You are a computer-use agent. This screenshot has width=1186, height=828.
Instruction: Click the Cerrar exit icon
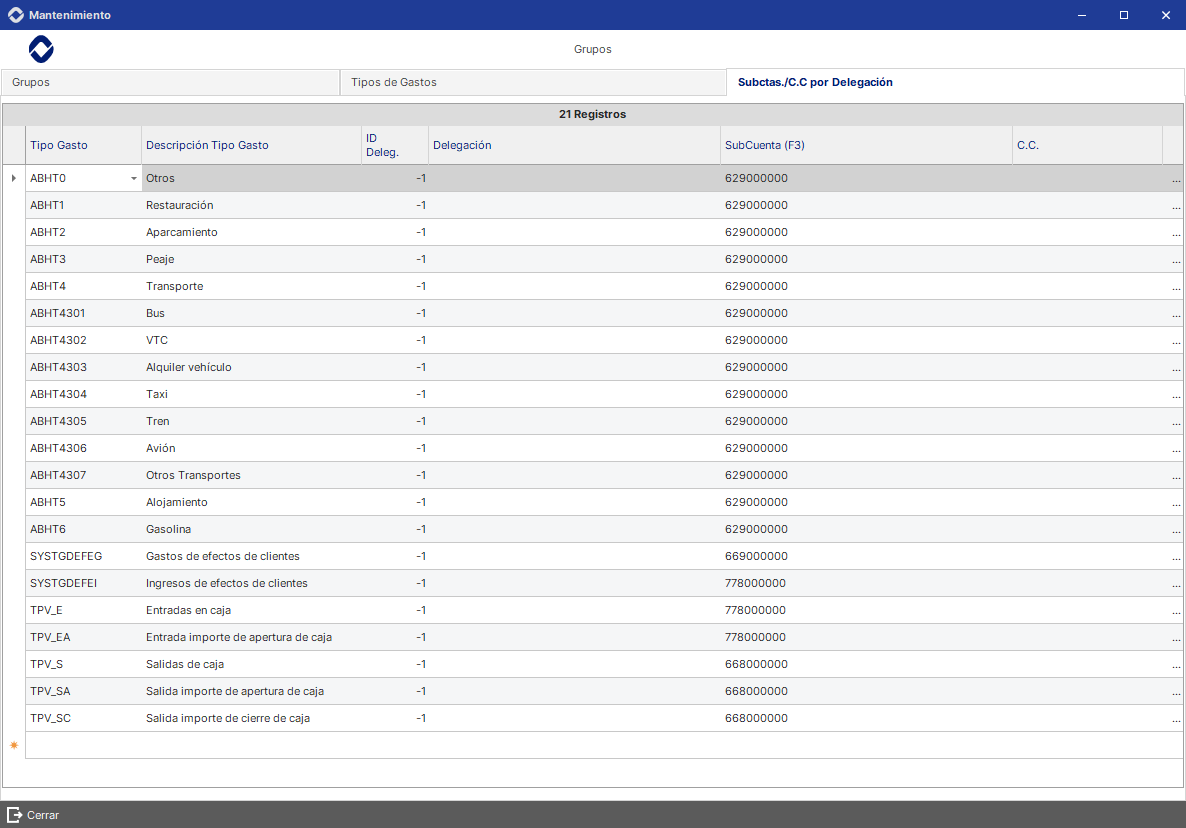click(x=14, y=815)
